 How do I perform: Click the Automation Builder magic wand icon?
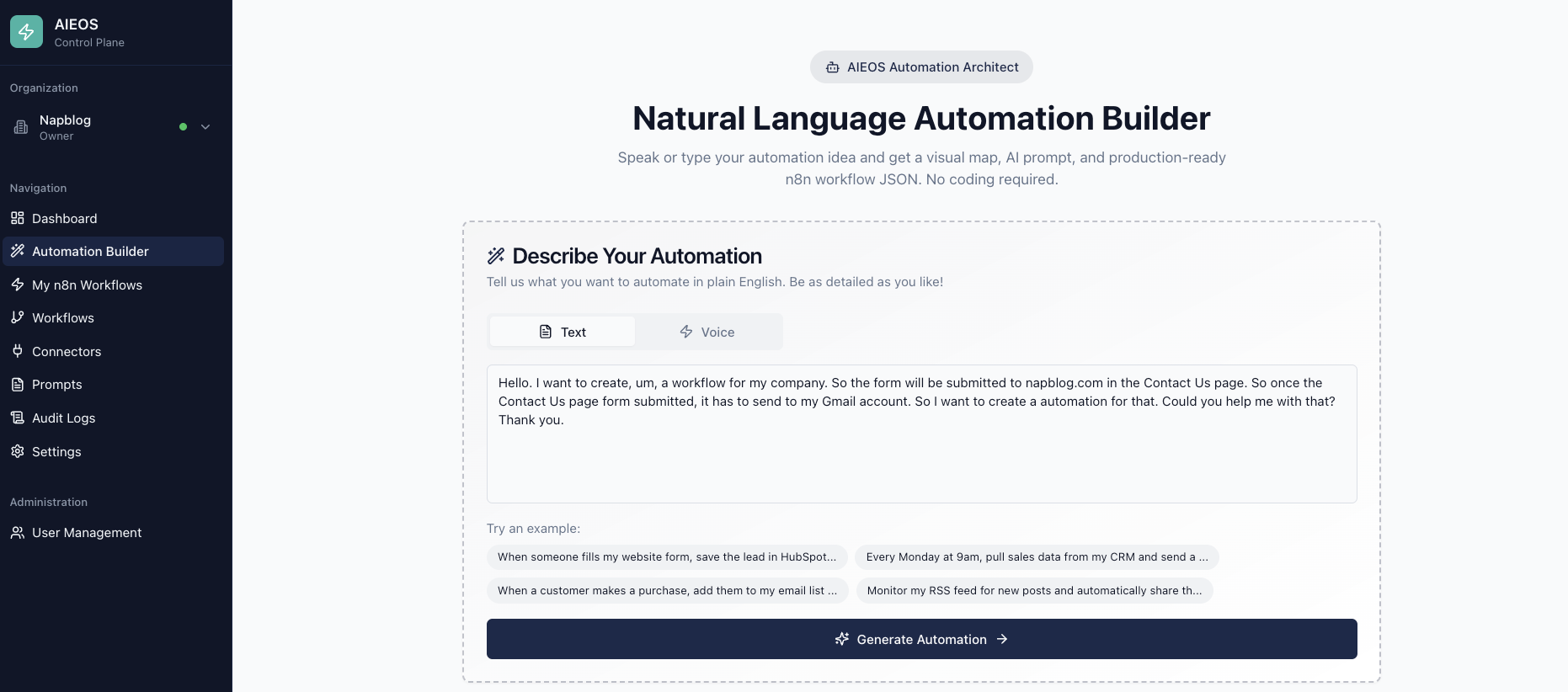click(18, 251)
